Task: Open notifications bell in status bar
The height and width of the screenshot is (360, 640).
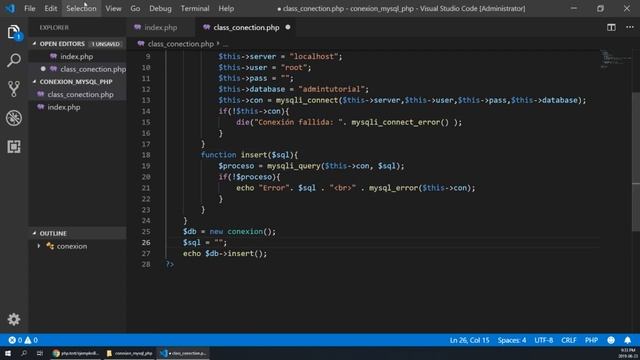Action: (x=627, y=340)
